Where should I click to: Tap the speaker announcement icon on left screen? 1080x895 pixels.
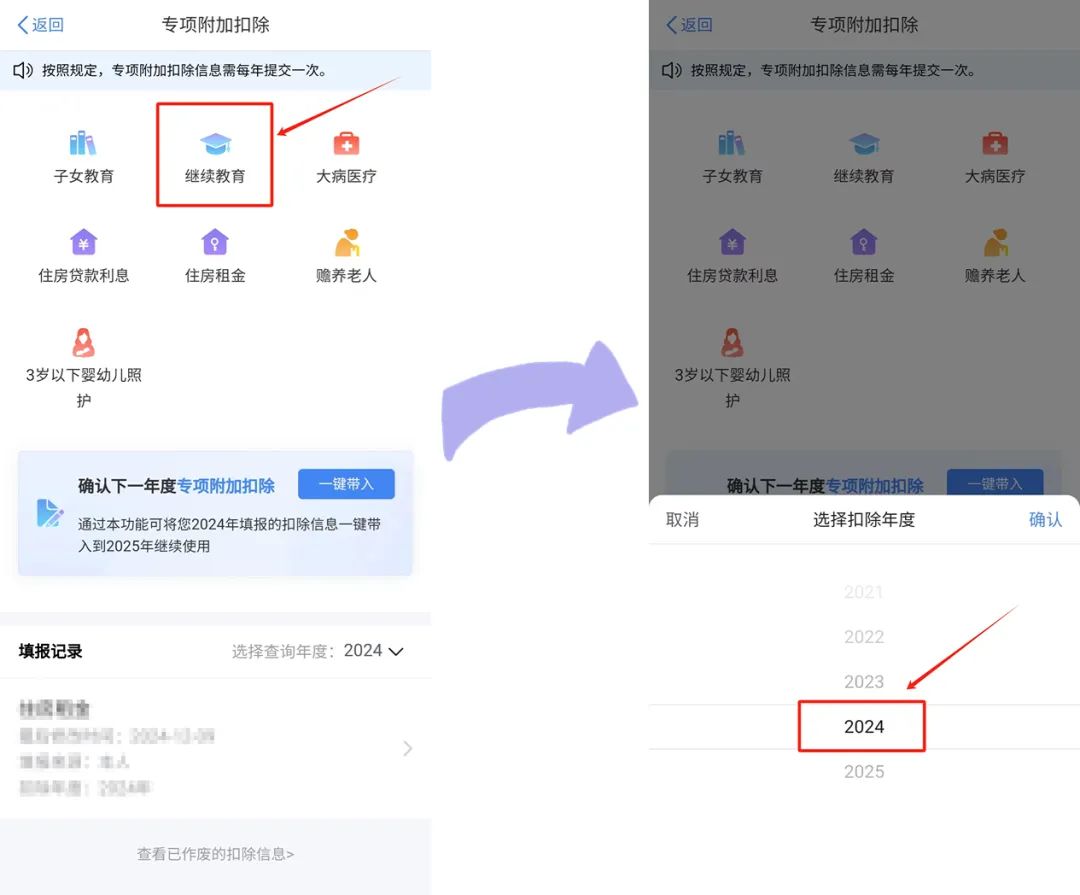23,70
